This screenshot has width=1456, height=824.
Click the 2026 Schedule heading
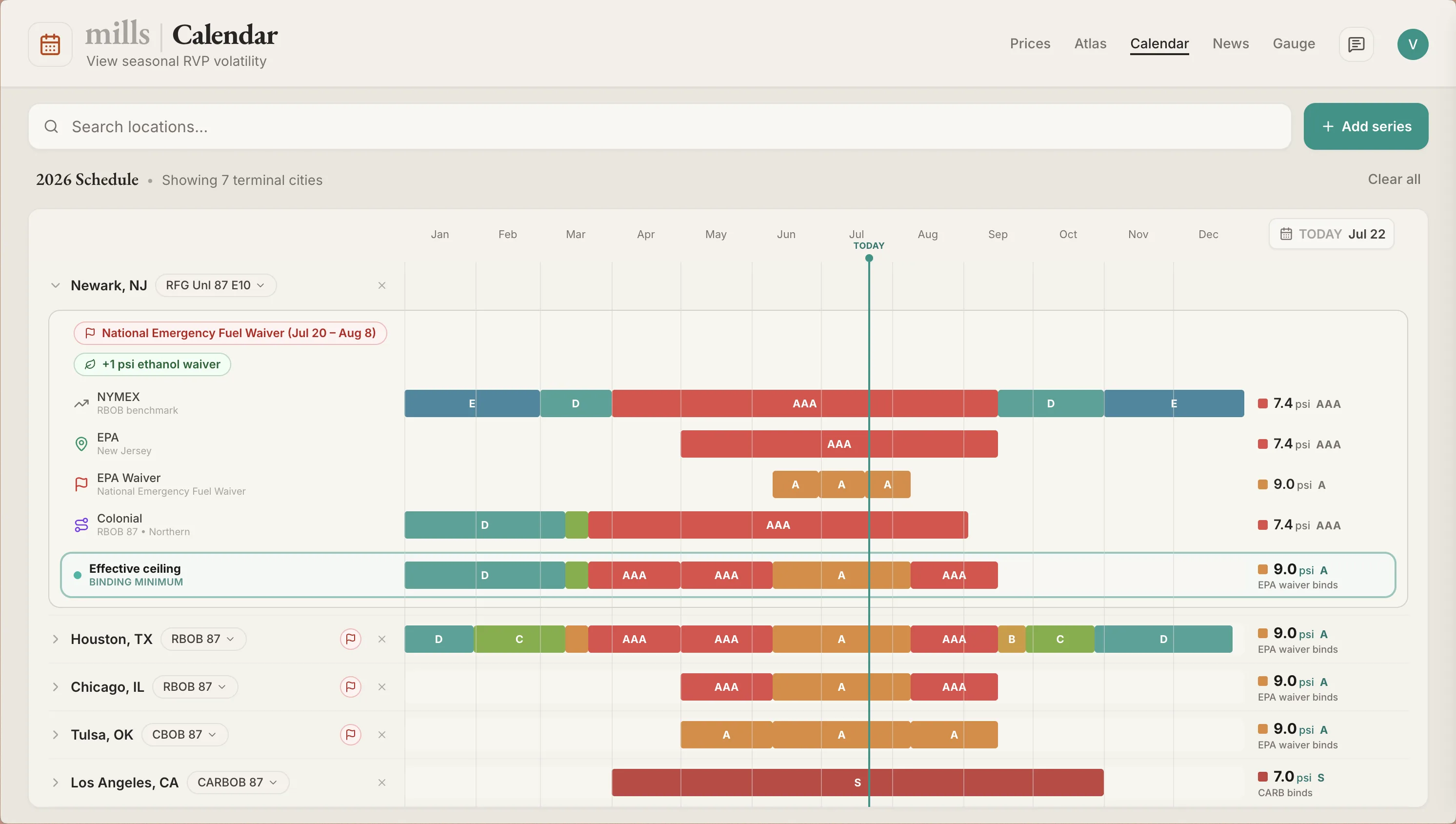[87, 180]
